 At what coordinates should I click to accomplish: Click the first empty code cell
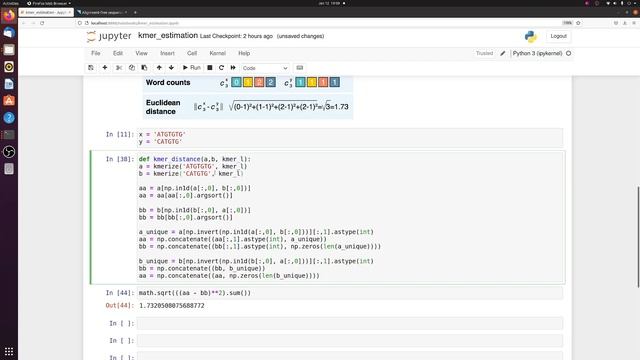[x=350, y=323]
